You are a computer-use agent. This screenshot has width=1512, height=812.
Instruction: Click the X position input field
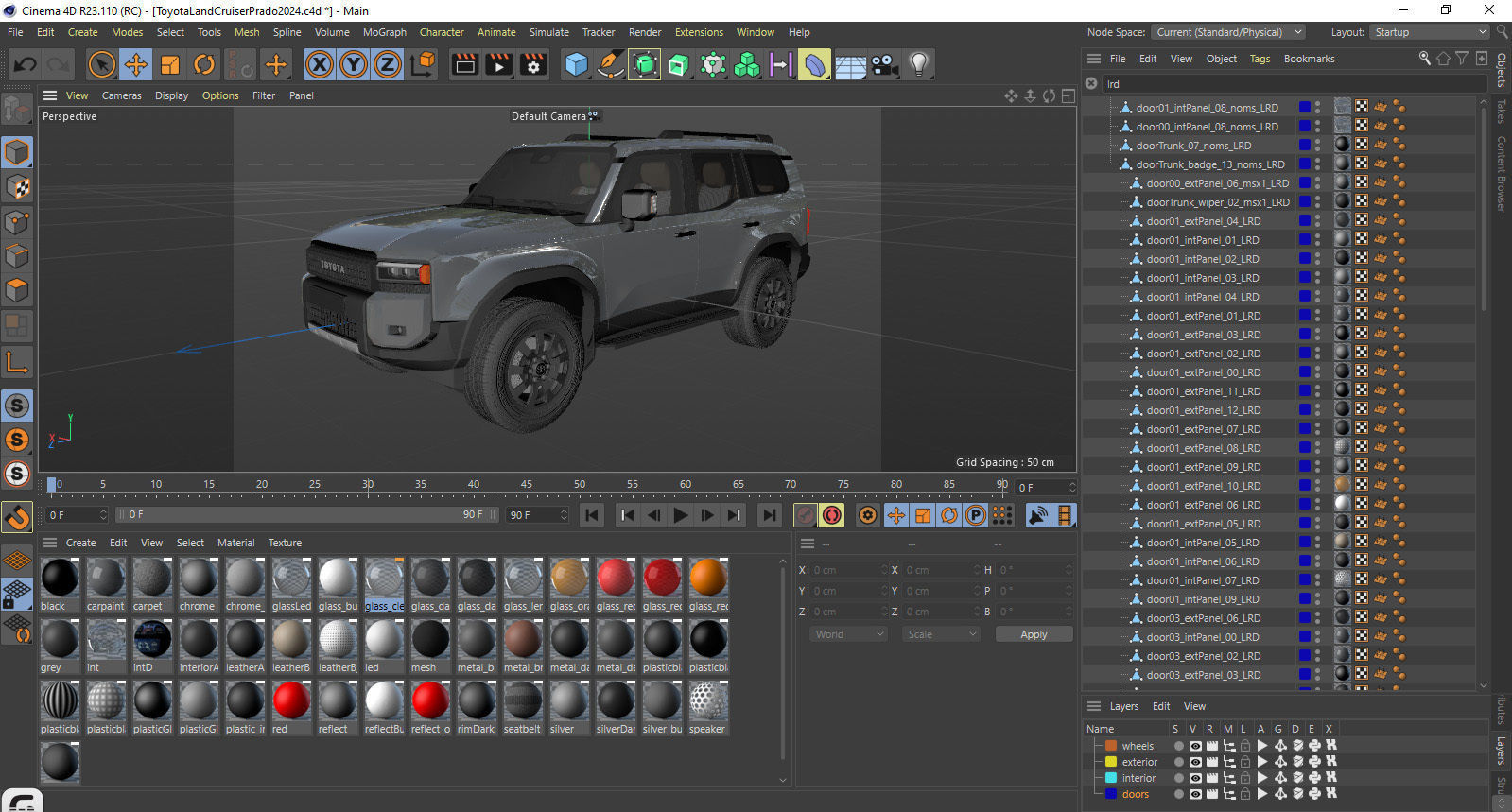click(x=850, y=570)
